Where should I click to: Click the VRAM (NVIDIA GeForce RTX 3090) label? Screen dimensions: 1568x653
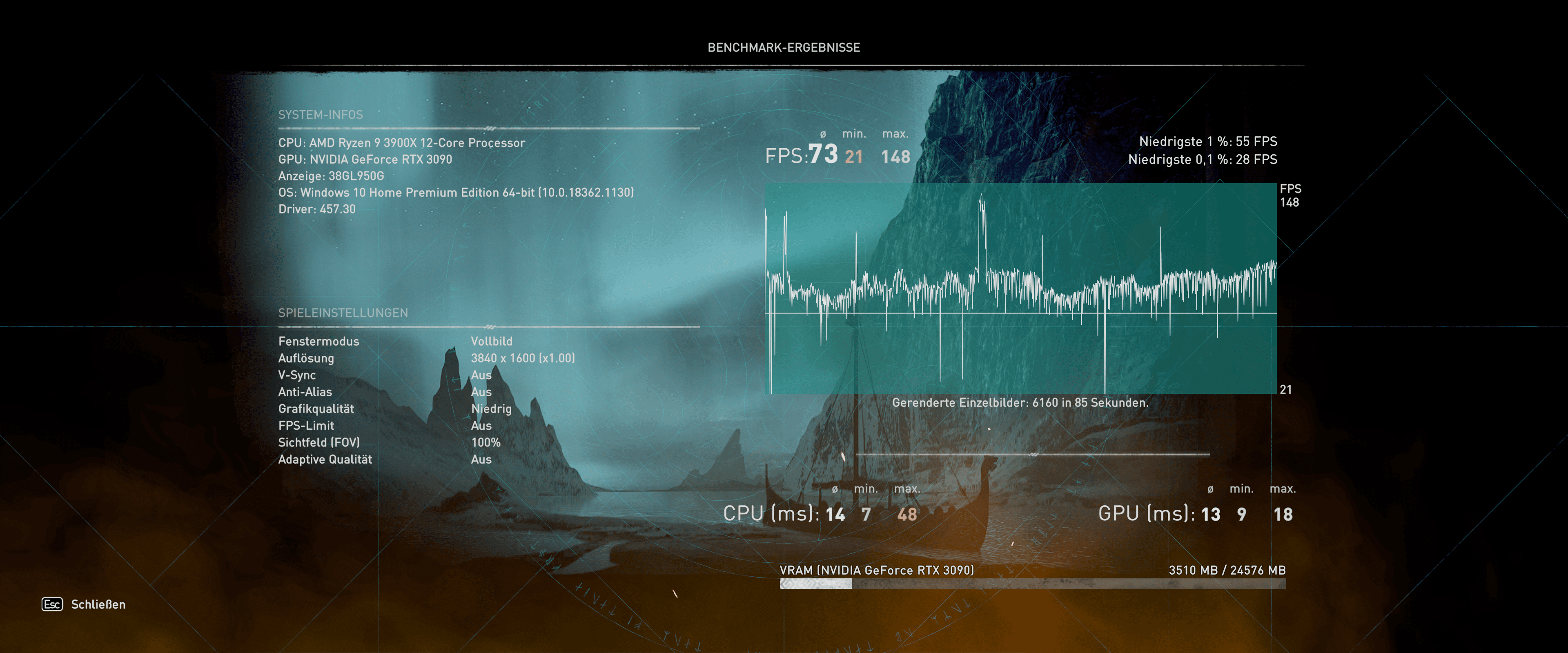(x=877, y=570)
